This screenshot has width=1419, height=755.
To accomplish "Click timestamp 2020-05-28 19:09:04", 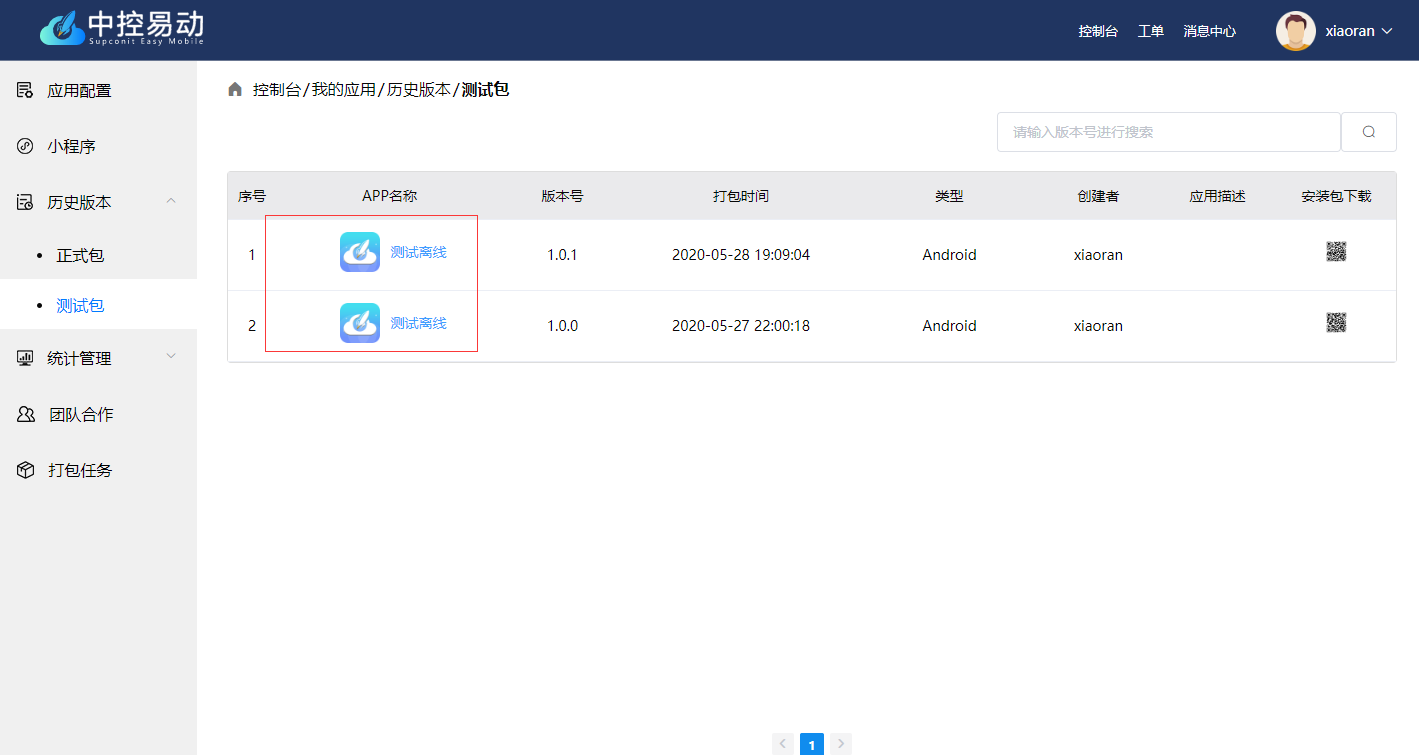I will tap(741, 255).
